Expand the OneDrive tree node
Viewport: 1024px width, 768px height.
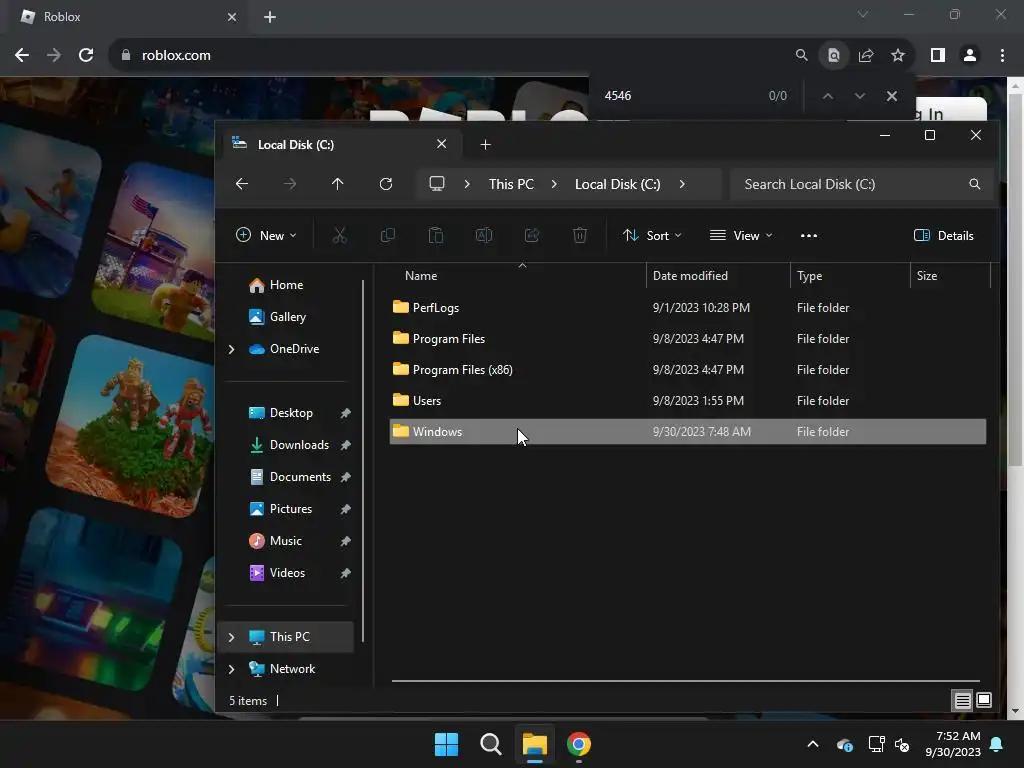(x=231, y=349)
